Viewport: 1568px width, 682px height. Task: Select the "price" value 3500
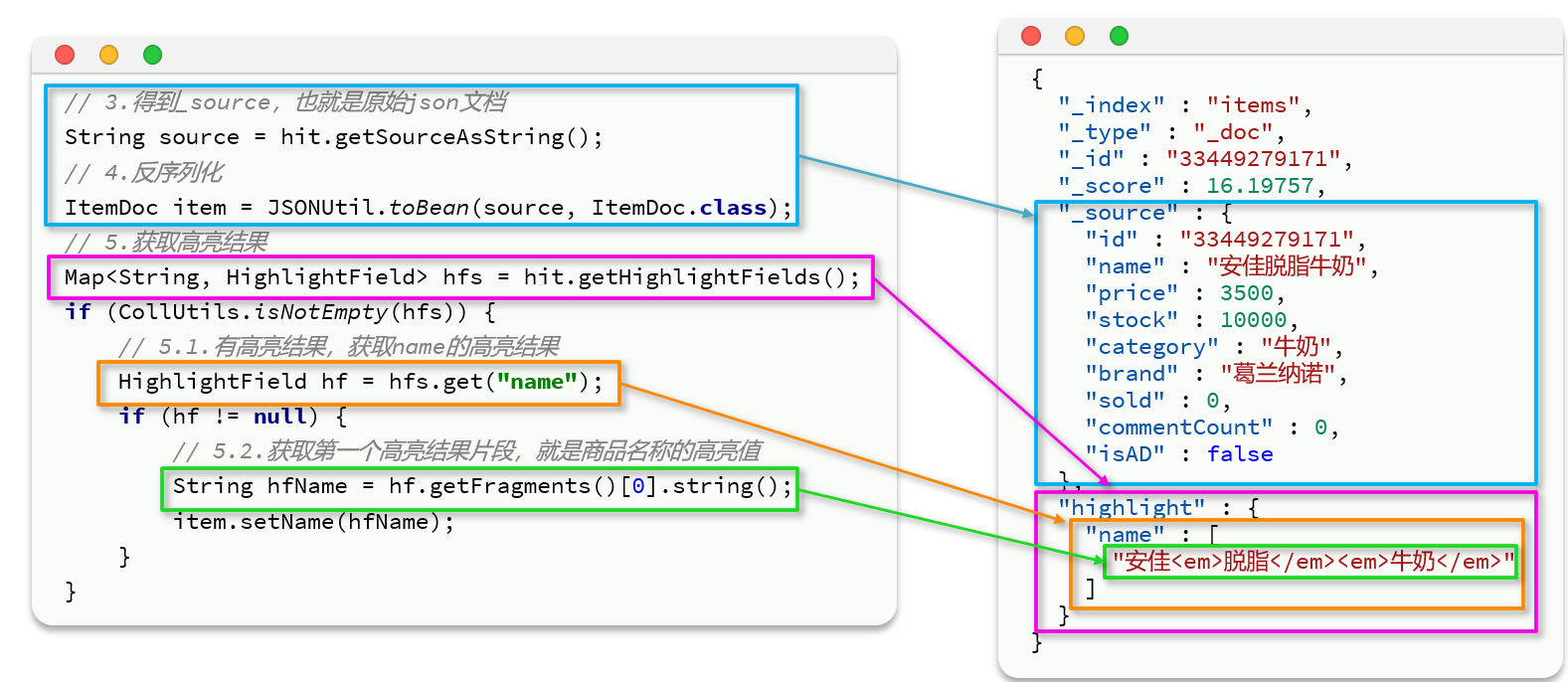pos(1246,293)
